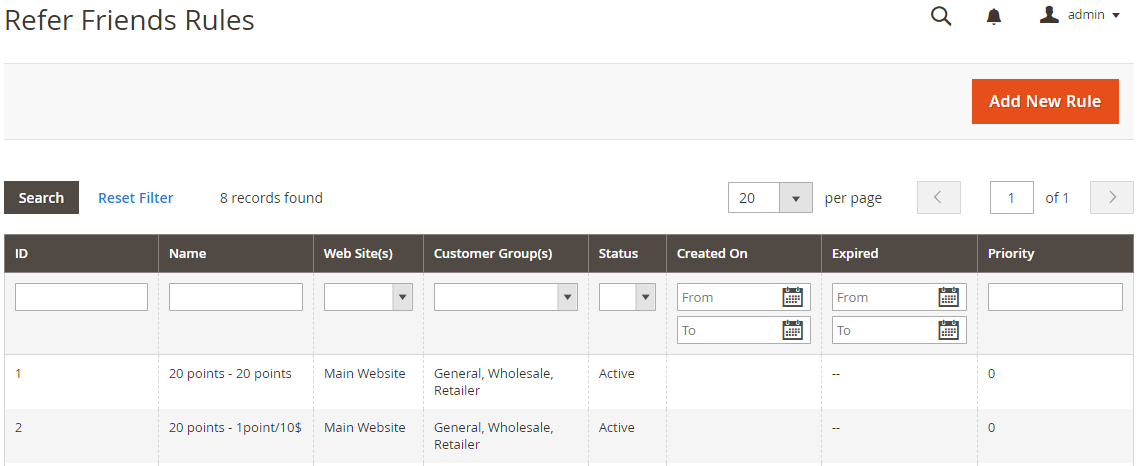Open calendar for Created On To date
Image resolution: width=1139 pixels, height=466 pixels.
pyautogui.click(x=793, y=330)
